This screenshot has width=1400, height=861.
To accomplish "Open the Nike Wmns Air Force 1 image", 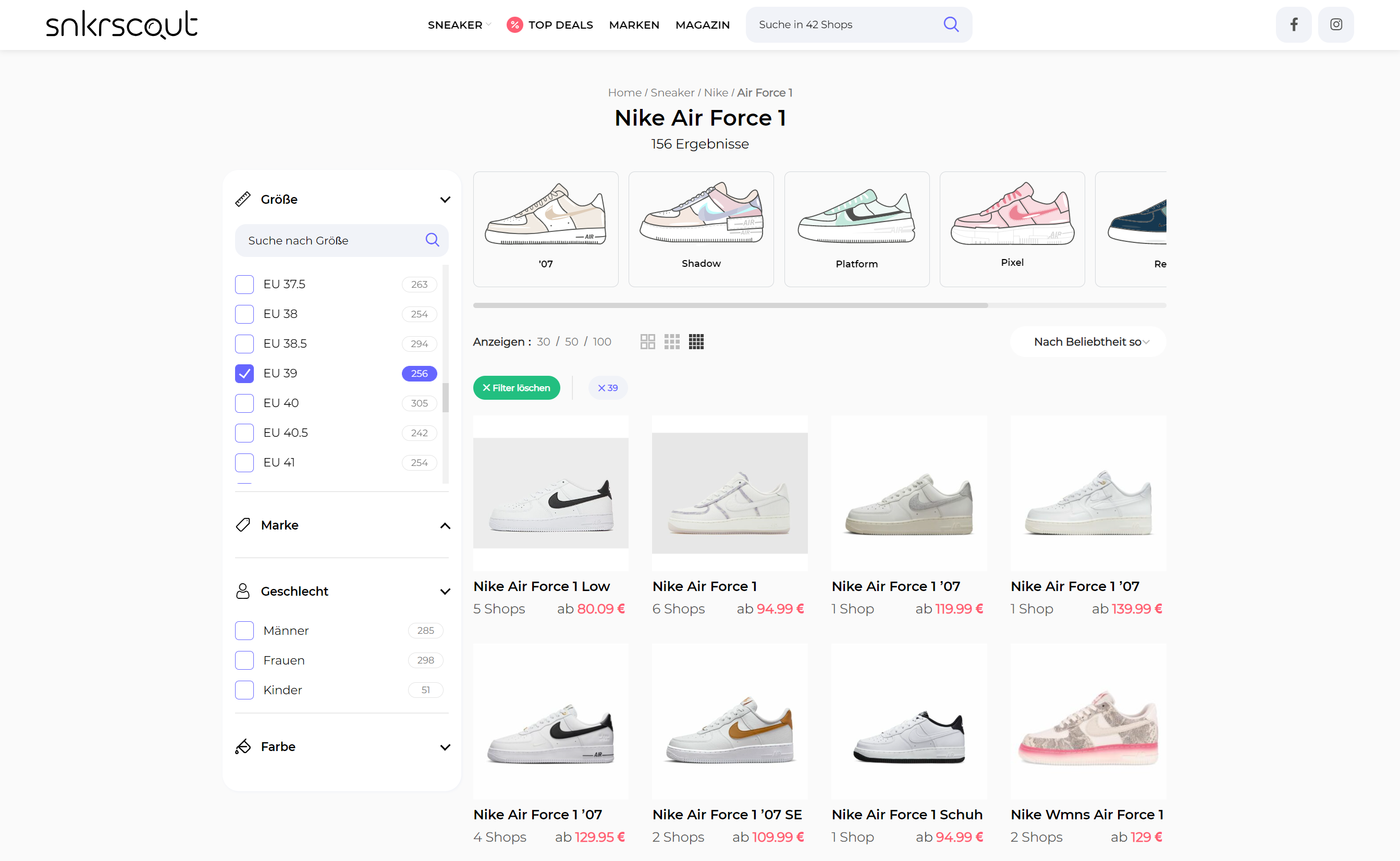I will [x=1088, y=721].
